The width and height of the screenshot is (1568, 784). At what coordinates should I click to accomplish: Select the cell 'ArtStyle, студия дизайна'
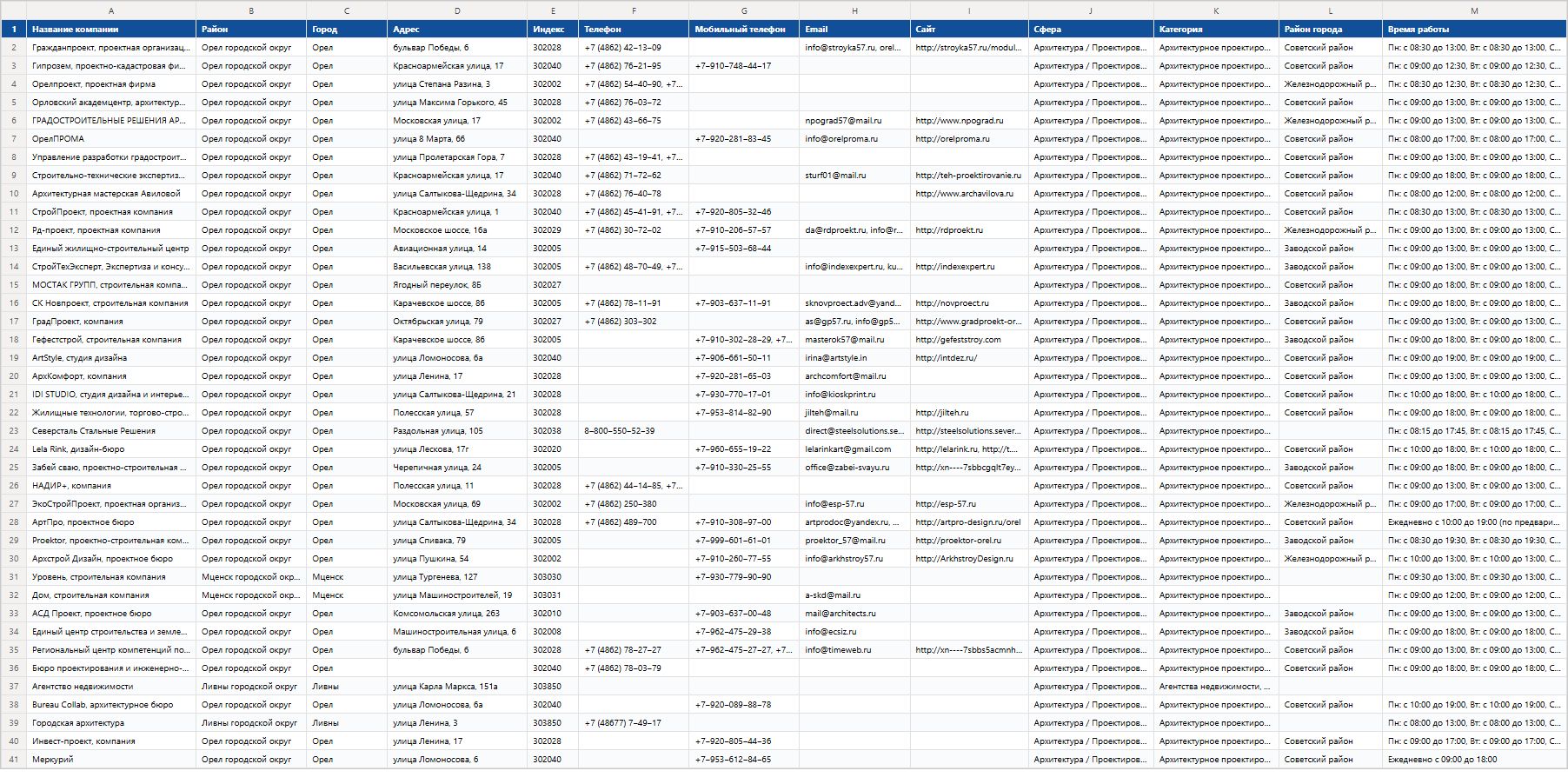coord(111,358)
